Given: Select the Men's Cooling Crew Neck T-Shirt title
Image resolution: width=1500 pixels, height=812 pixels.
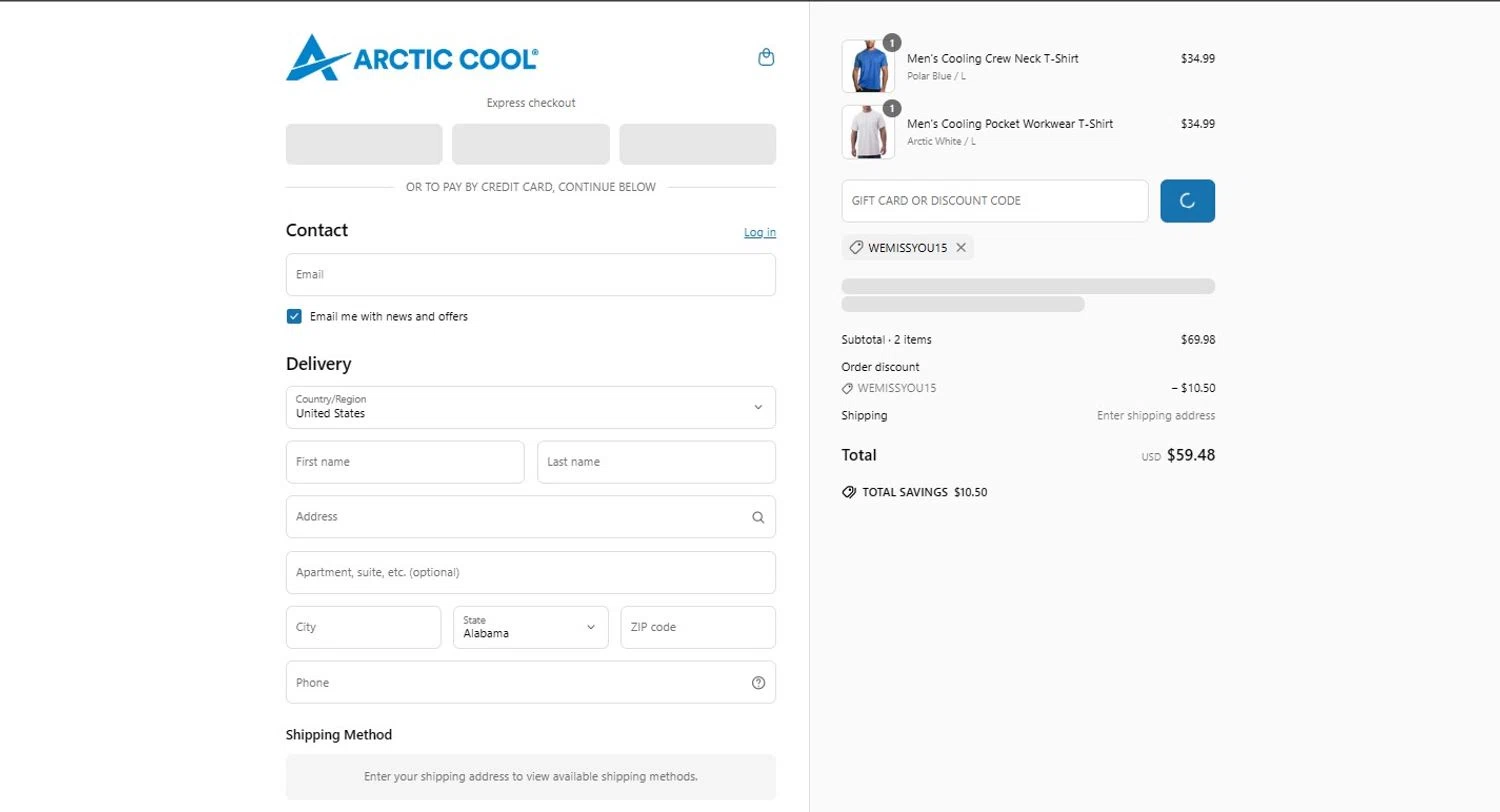Looking at the screenshot, I should 993,58.
